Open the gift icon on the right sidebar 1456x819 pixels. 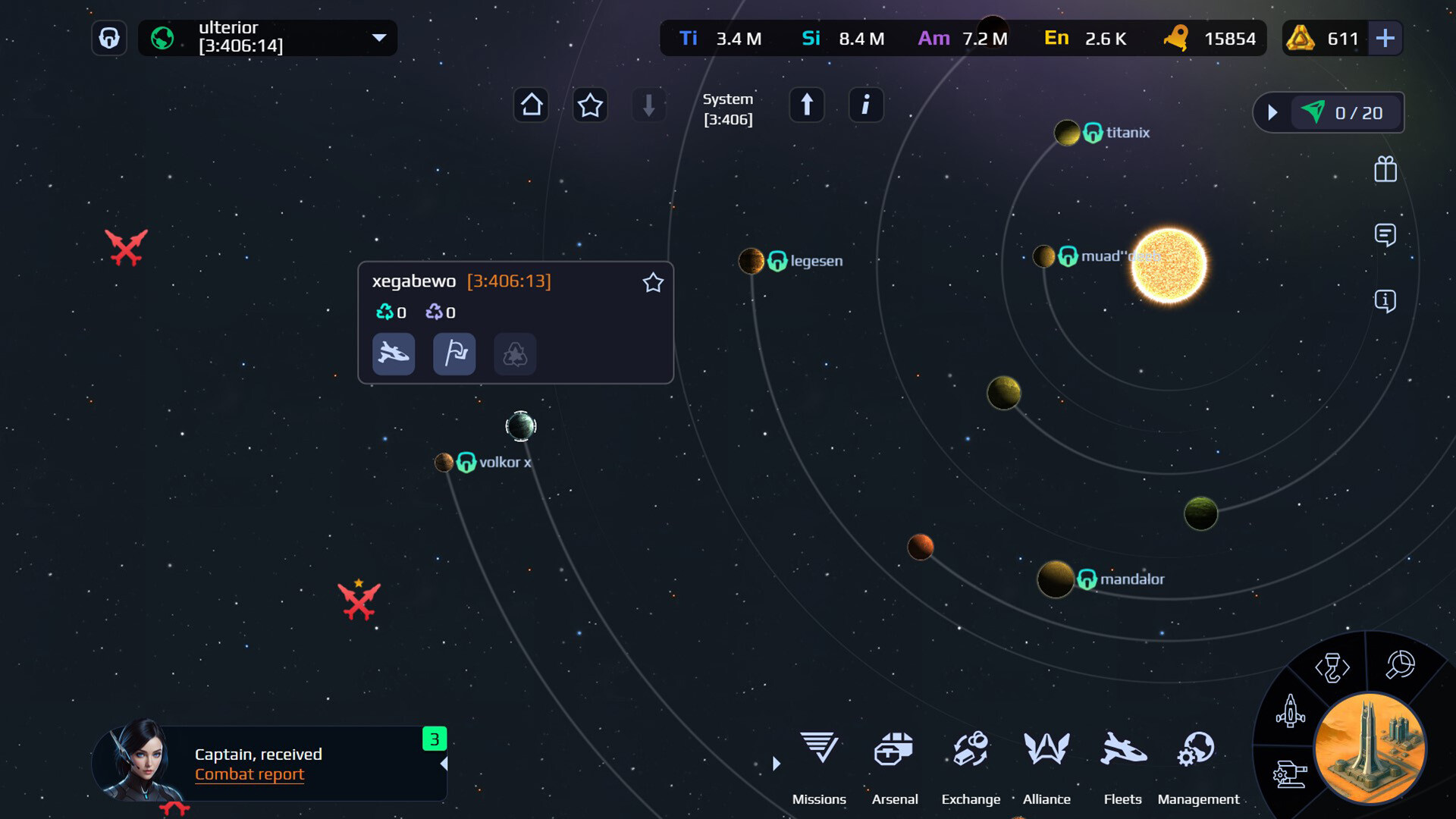tap(1385, 170)
